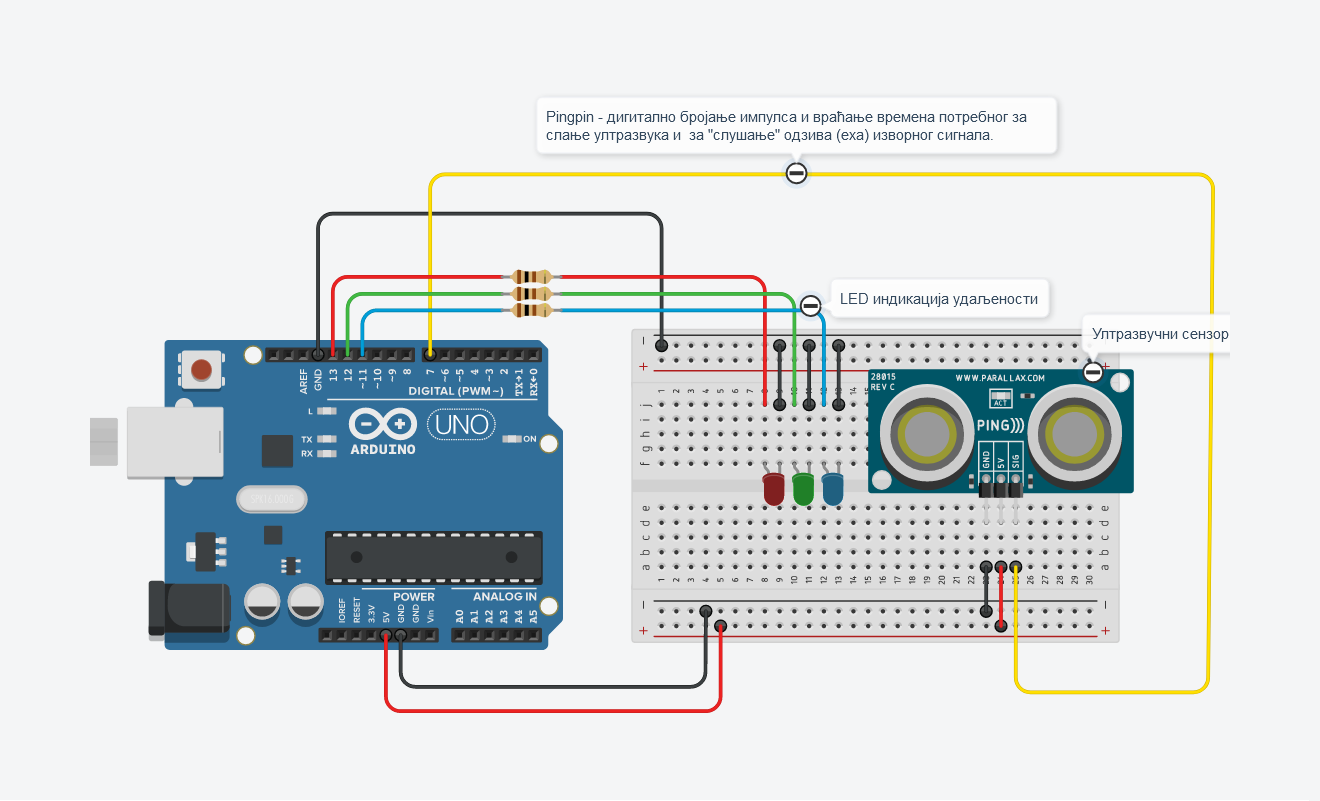1320x801 pixels.
Task: Click the Arduino Vin pin
Action: click(431, 635)
